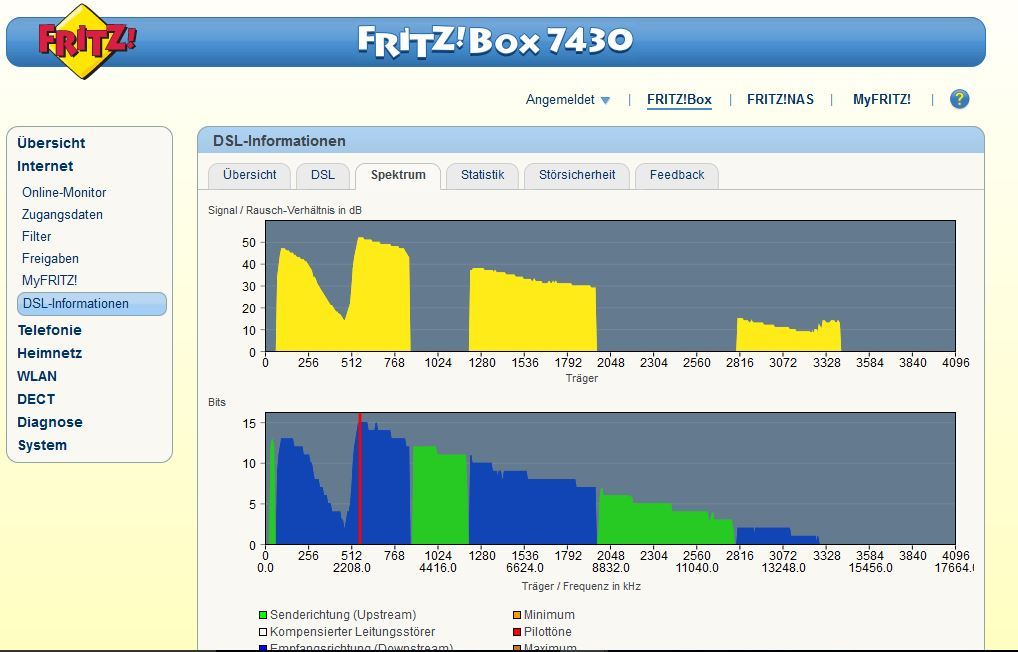Expand the Telefonie menu section
The width and height of the screenshot is (1018, 652).
pyautogui.click(x=49, y=331)
